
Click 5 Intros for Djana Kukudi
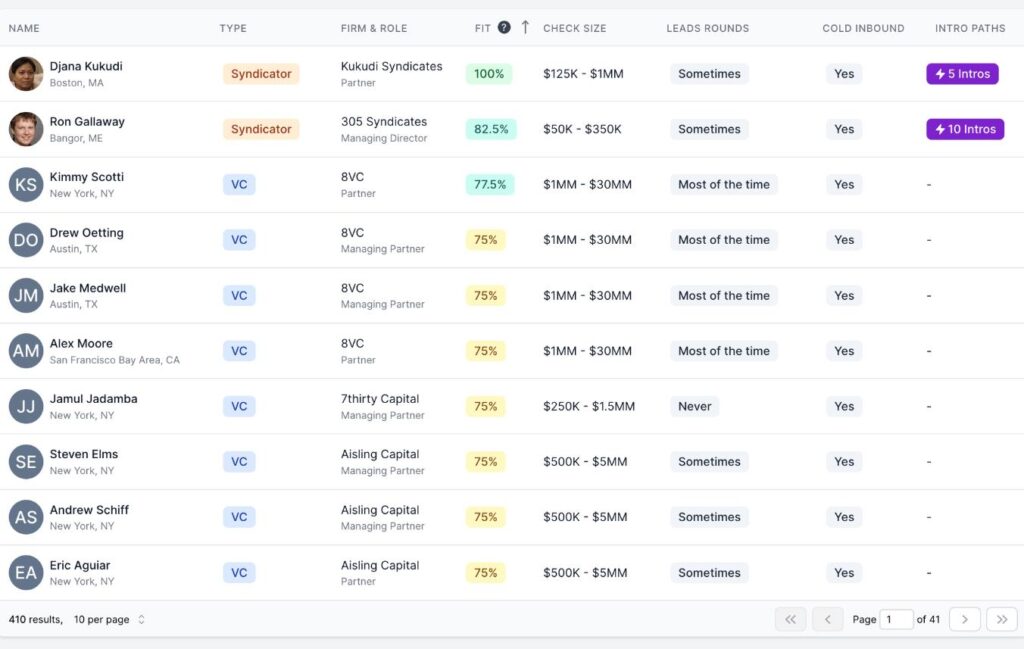[x=962, y=74]
